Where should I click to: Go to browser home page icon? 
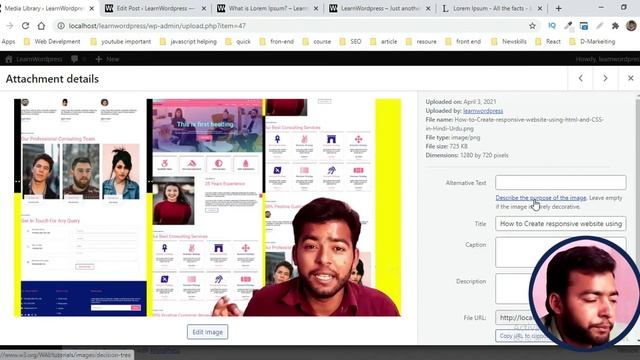tap(41, 26)
